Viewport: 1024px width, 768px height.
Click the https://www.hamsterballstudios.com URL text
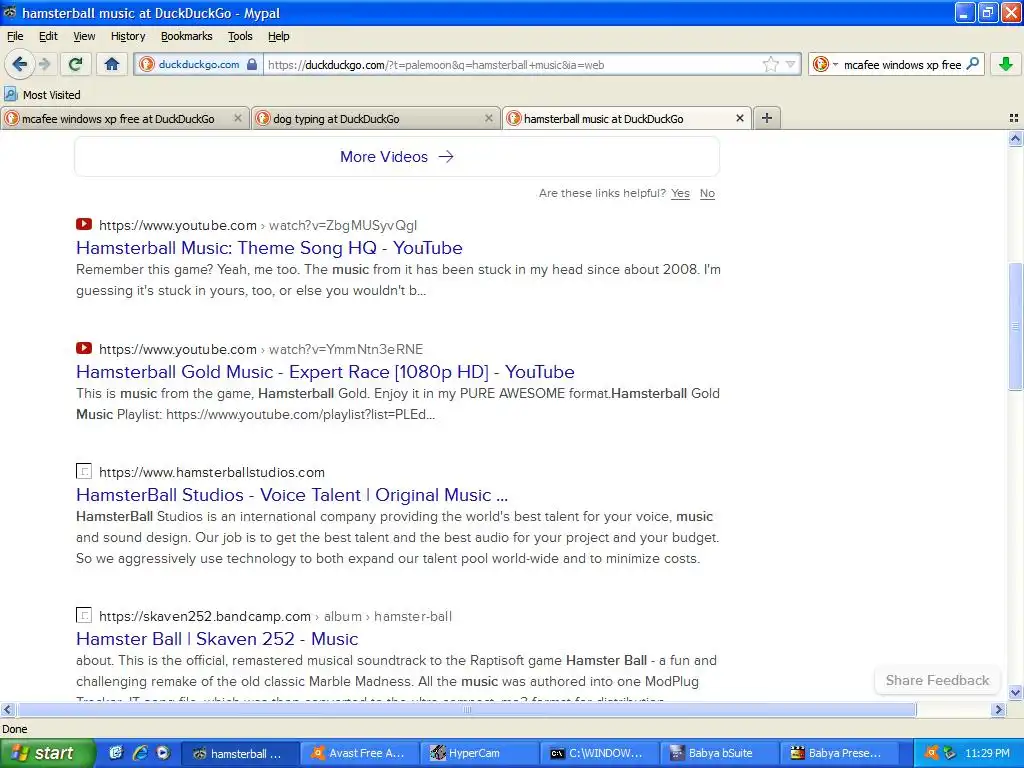click(212, 472)
